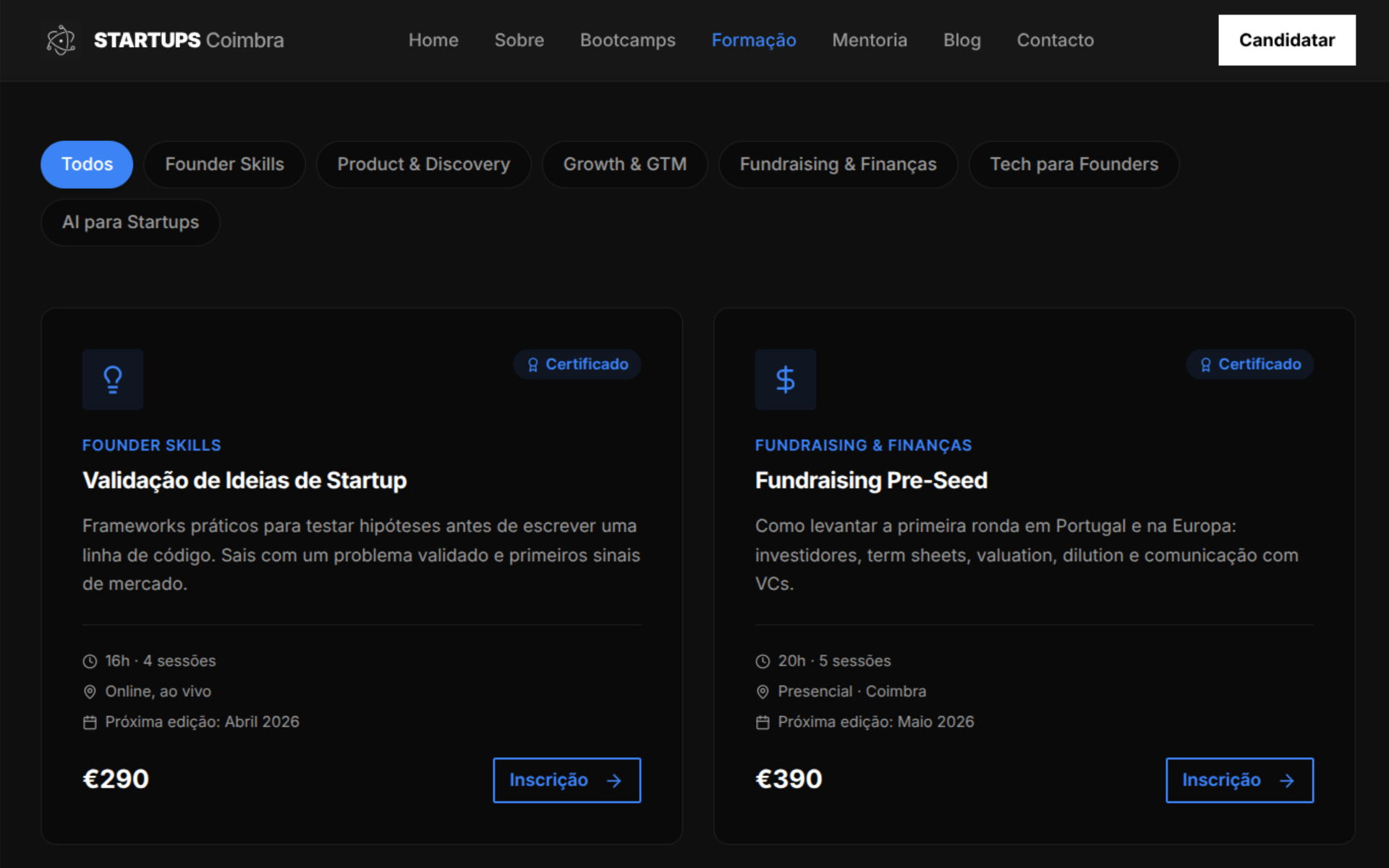
Task: Click the white Candidatar button
Action: tap(1287, 40)
